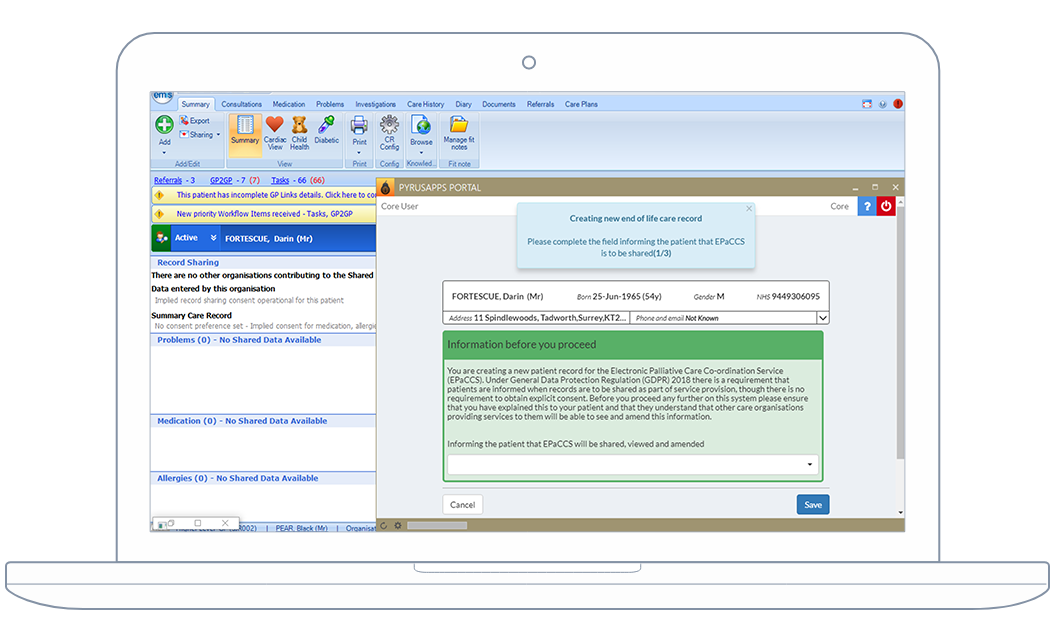Screen dimensions: 1055x641
Task: Click the Pyrusapps Portal pear logo icon
Action: [x=386, y=188]
